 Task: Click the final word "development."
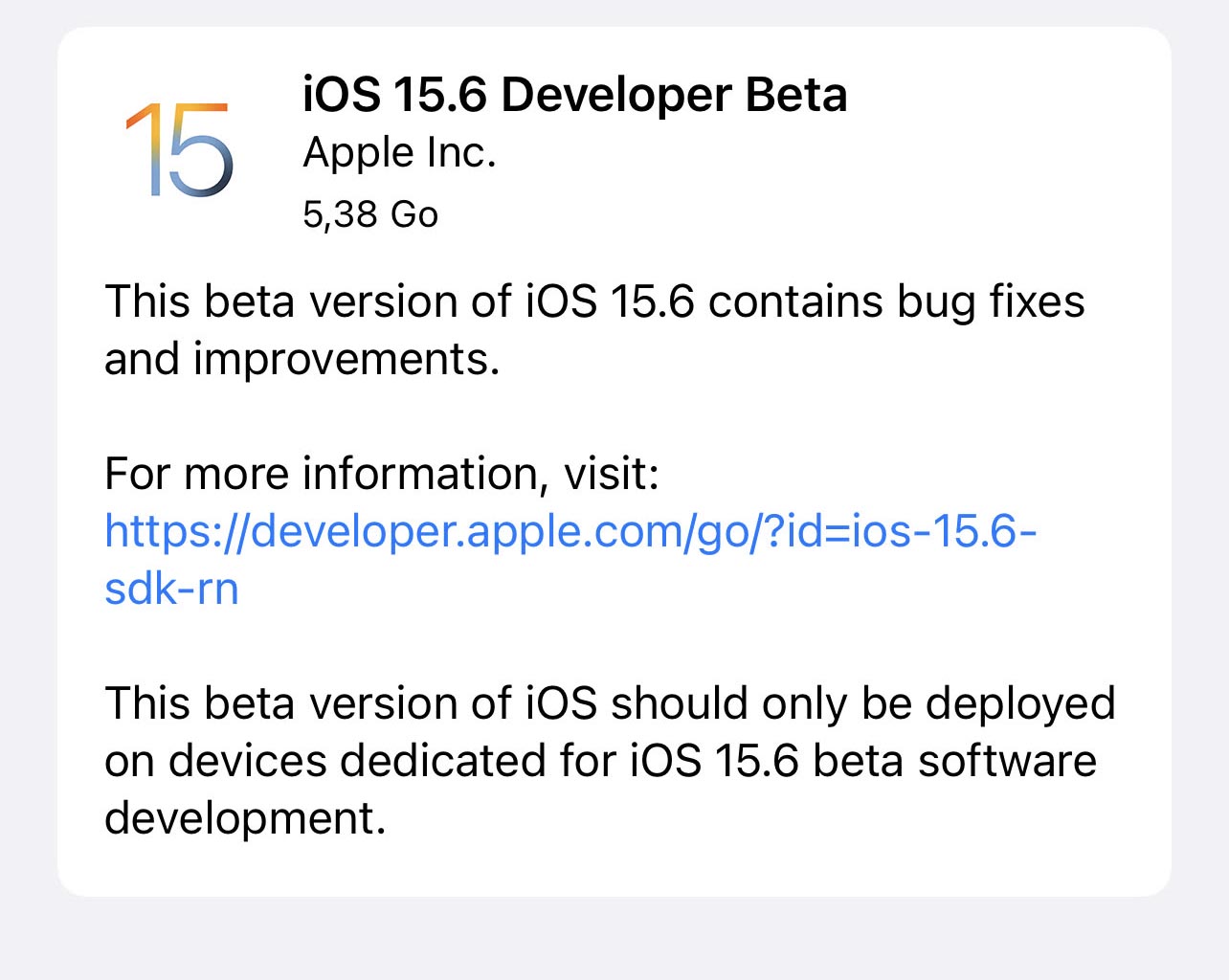coord(245,818)
